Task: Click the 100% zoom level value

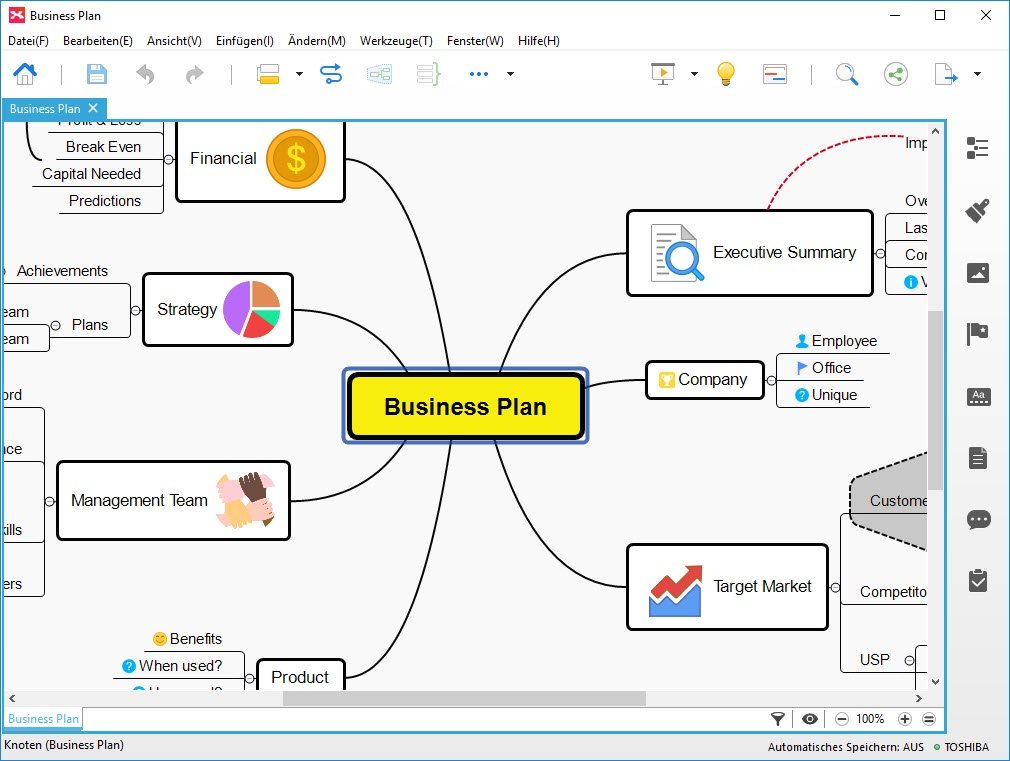Action: pos(870,719)
